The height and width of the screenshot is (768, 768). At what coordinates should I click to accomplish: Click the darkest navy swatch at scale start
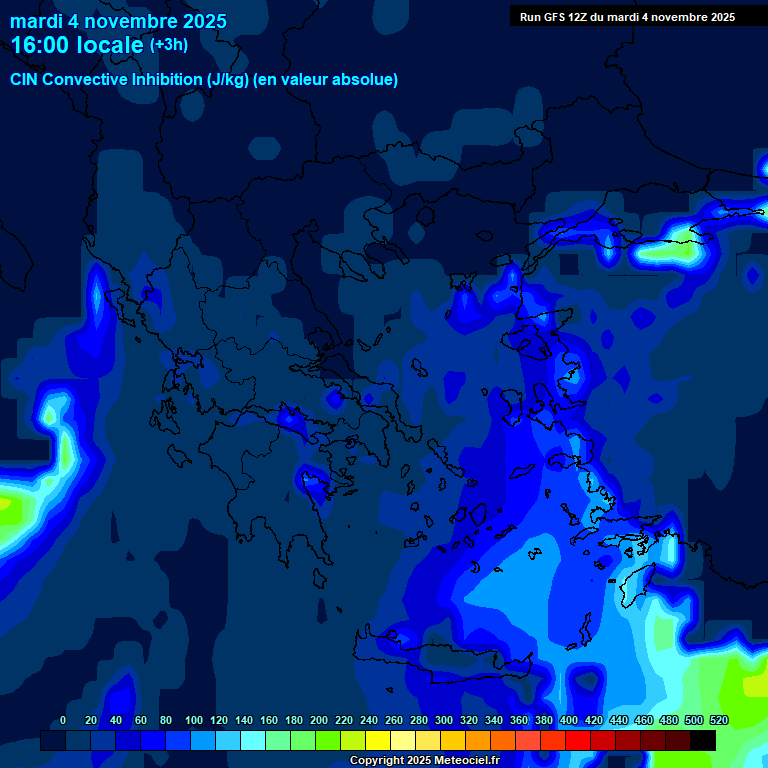[x=53, y=741]
